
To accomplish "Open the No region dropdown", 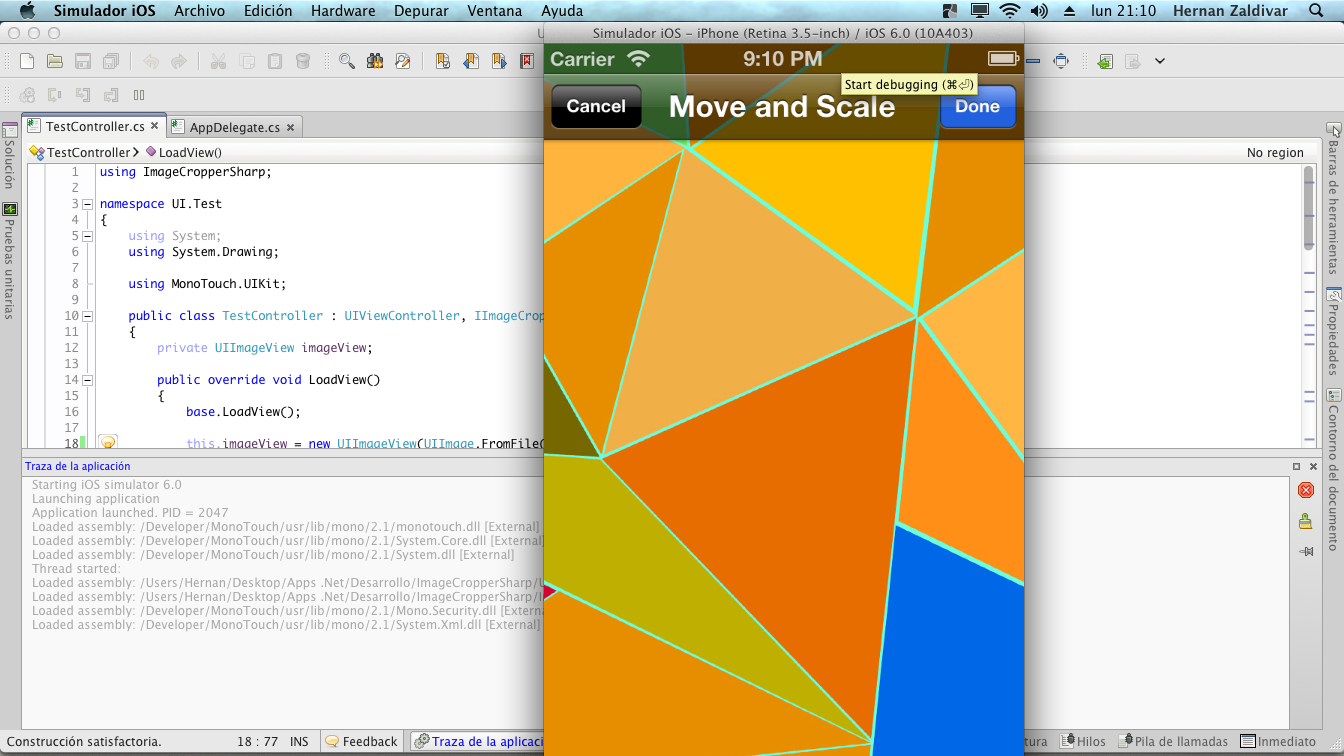I will coord(1276,152).
